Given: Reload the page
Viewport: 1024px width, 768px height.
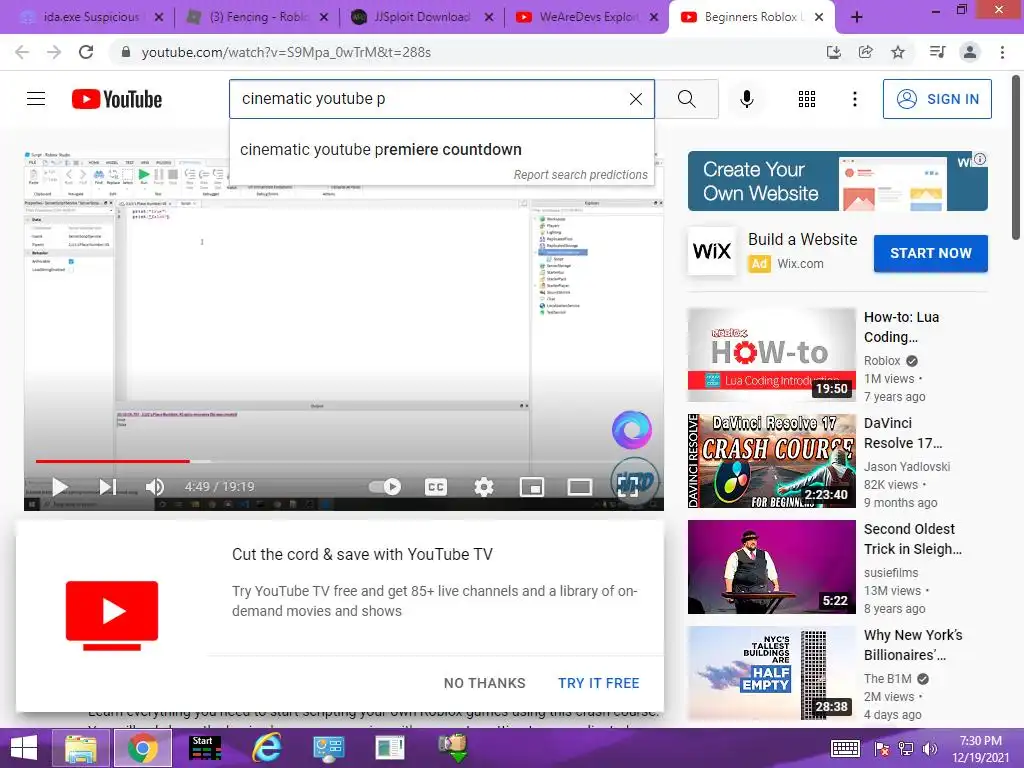Looking at the screenshot, I should coord(86,52).
